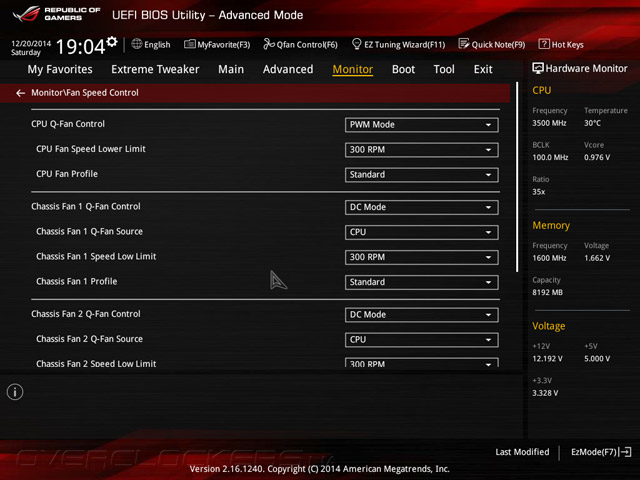The height and width of the screenshot is (480, 640).
Task: Open CPU Fan Profile Standard dropdown
Action: 422,175
